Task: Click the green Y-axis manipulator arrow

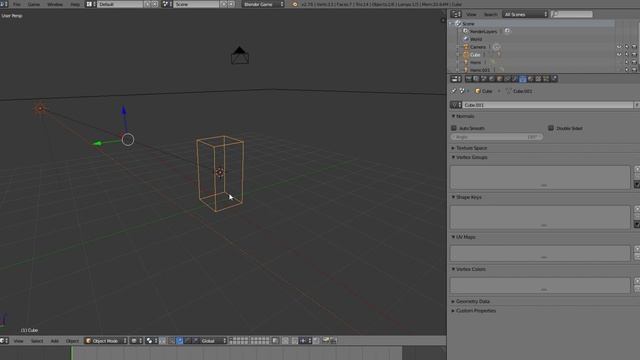Action: point(98,143)
